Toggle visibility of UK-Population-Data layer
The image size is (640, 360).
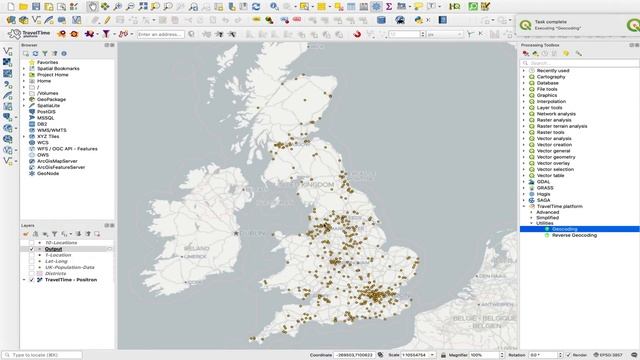coord(31,267)
